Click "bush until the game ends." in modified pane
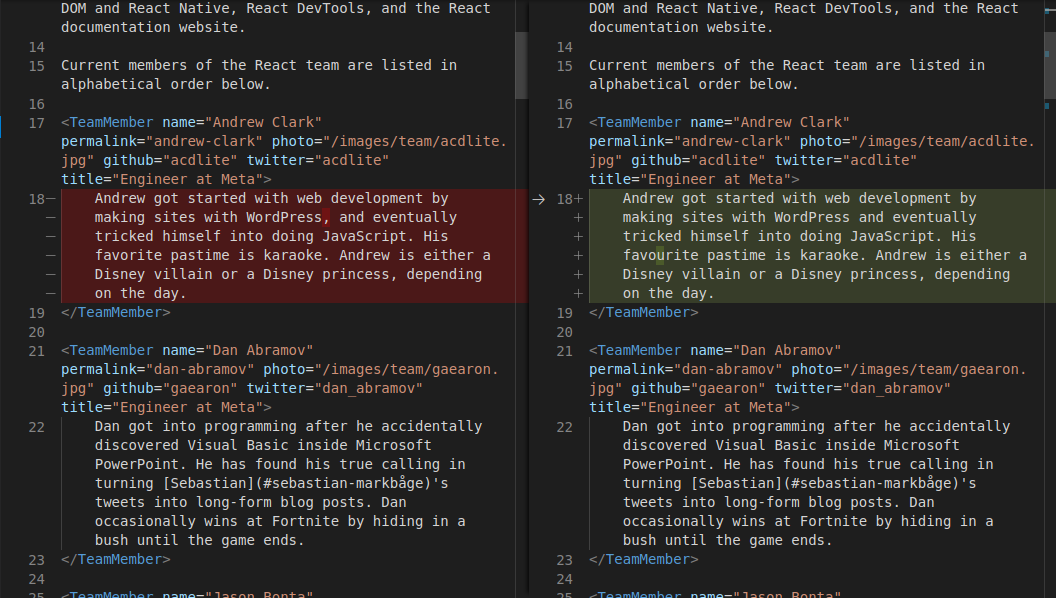Viewport: 1056px width, 598px height. (728, 540)
